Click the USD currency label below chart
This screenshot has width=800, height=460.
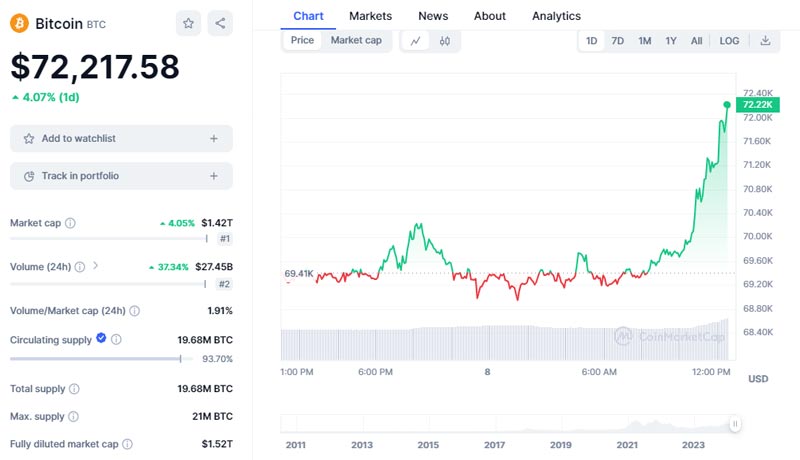click(x=758, y=379)
